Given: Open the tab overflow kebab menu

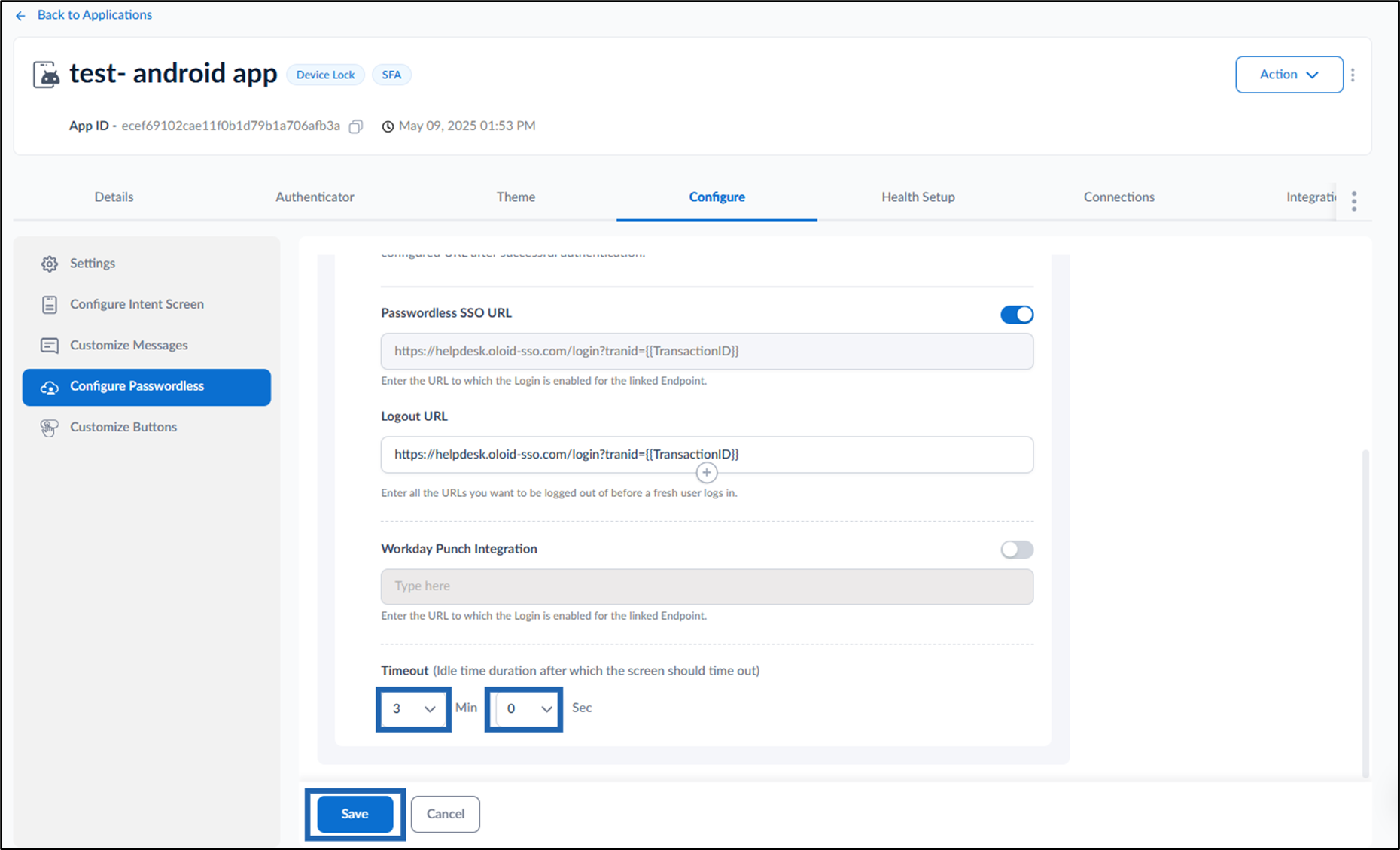Looking at the screenshot, I should (x=1353, y=201).
